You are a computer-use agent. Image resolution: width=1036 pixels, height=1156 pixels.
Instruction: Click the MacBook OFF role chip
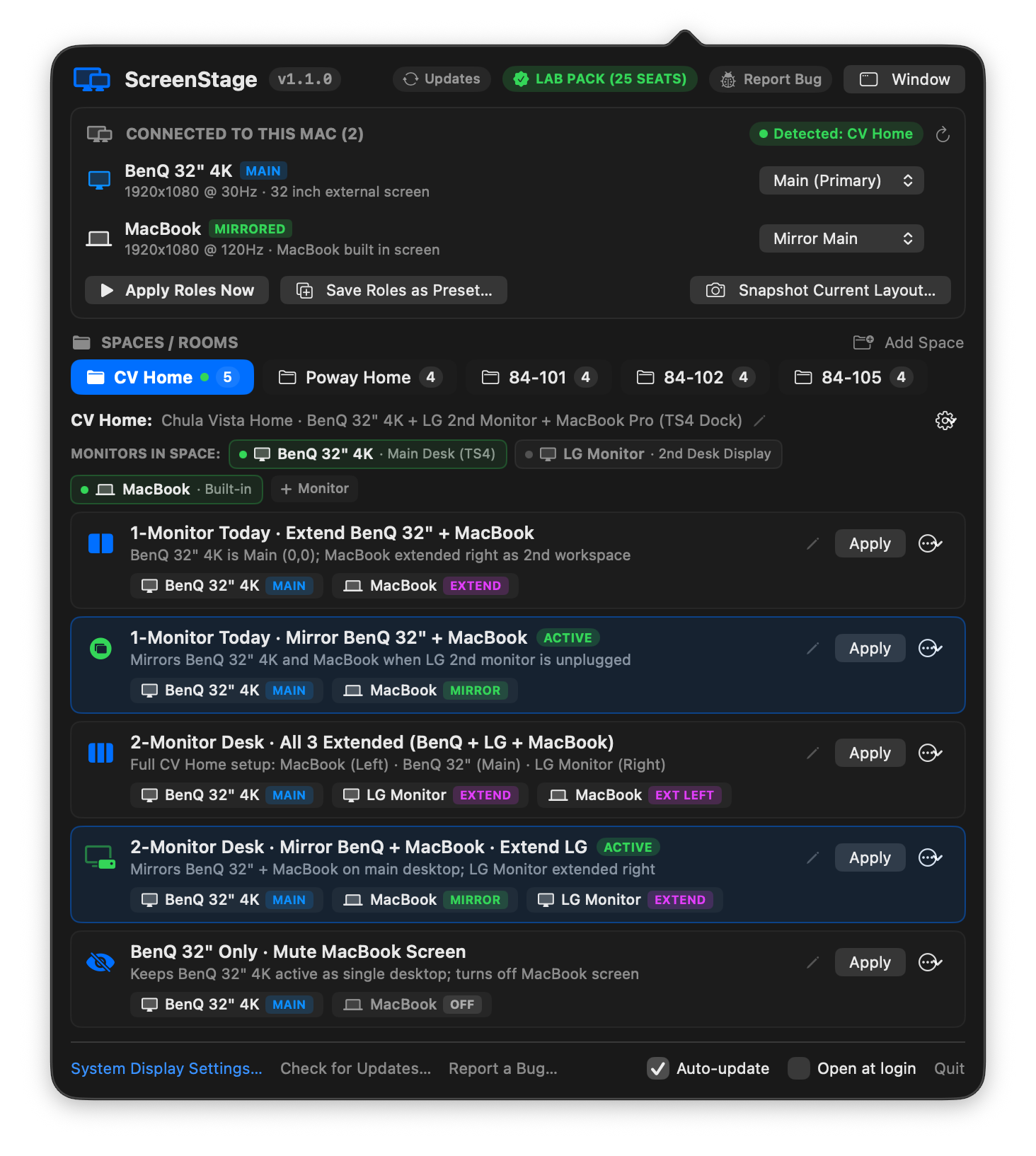coord(412,1005)
